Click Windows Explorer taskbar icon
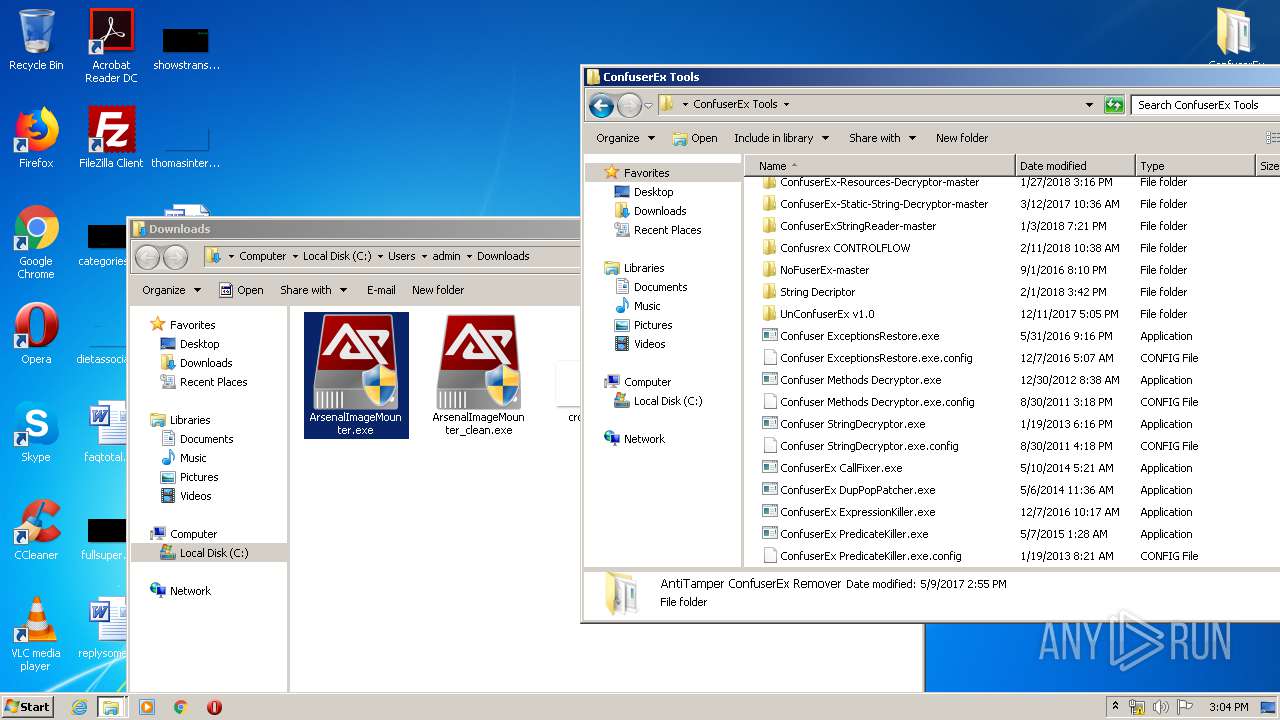 [x=111, y=707]
